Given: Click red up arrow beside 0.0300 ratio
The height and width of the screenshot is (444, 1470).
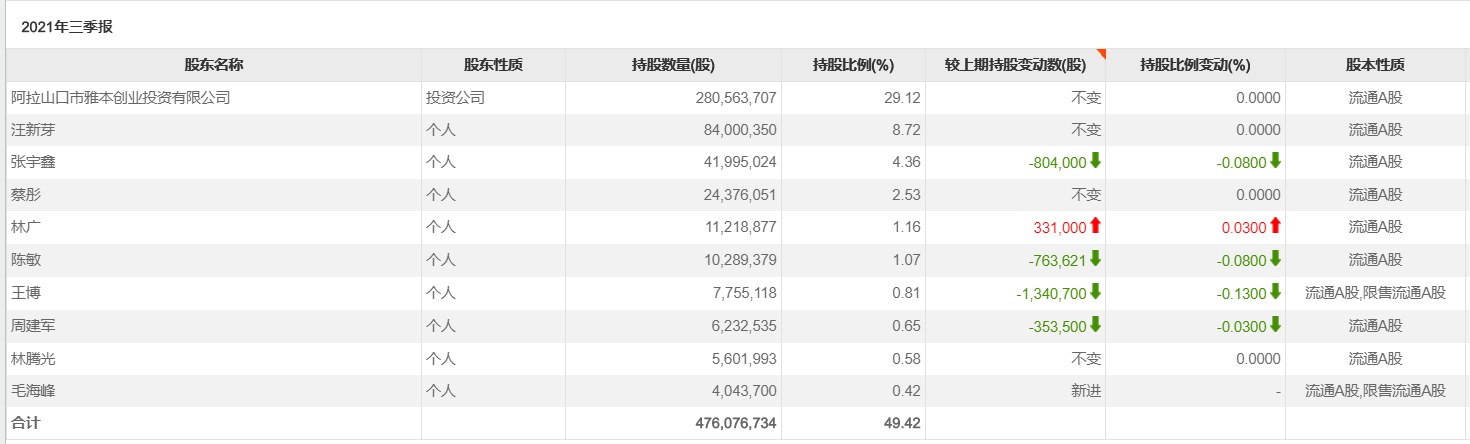Looking at the screenshot, I should [x=1275, y=226].
